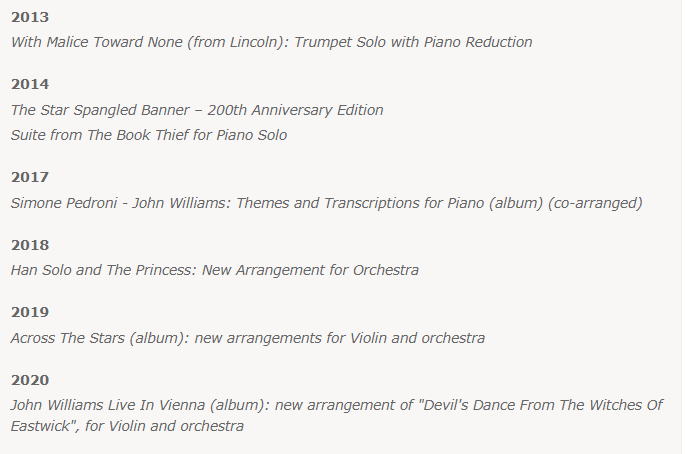Select the With Malice Toward None entry
Screen dimensions: 685x454
click(x=271, y=42)
